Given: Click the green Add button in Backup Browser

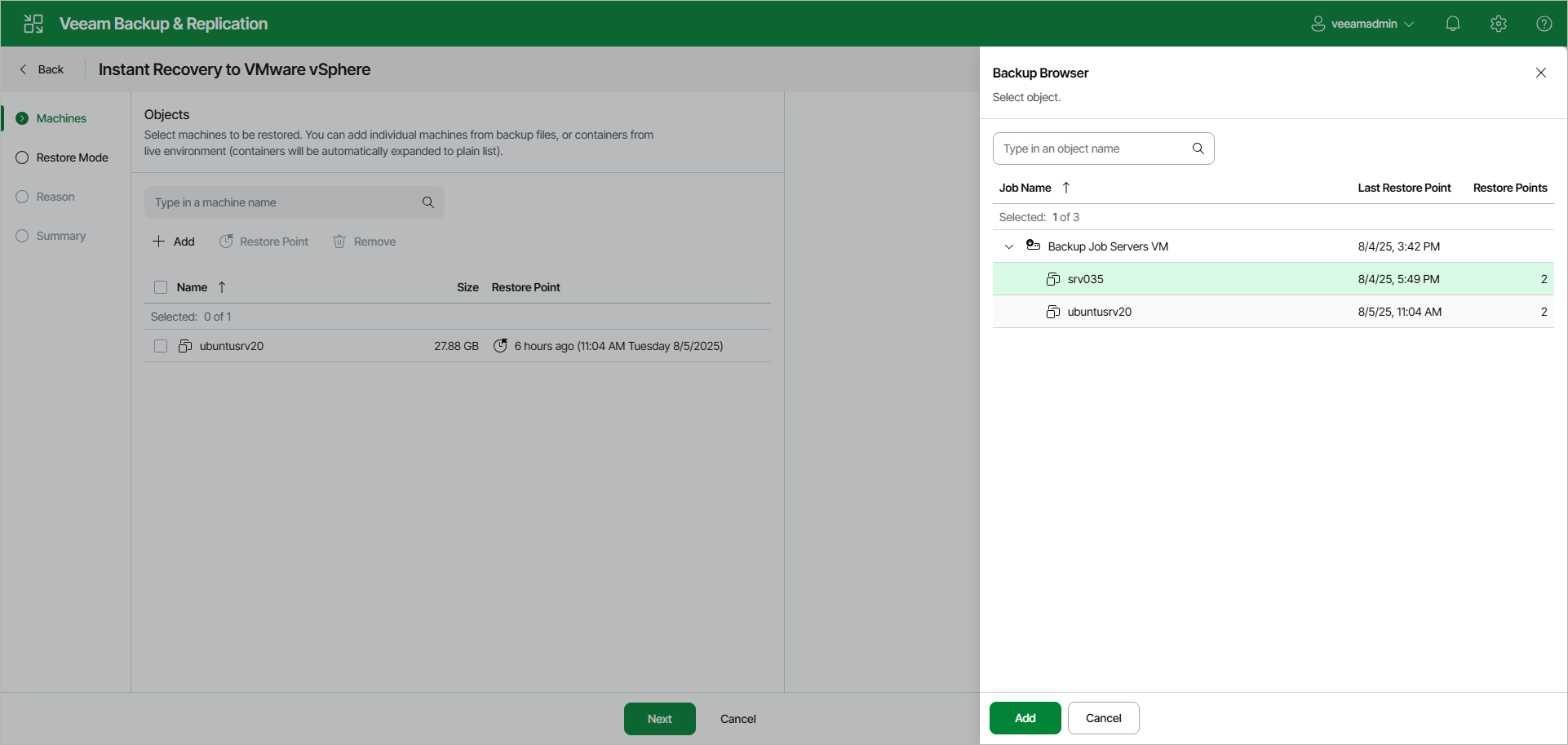Looking at the screenshot, I should click(x=1025, y=718).
